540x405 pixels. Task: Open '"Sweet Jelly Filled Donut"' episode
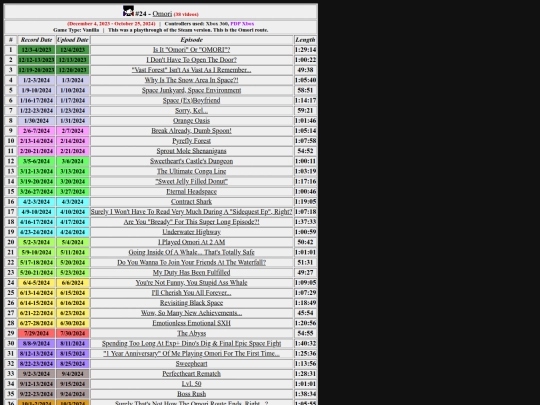click(191, 181)
